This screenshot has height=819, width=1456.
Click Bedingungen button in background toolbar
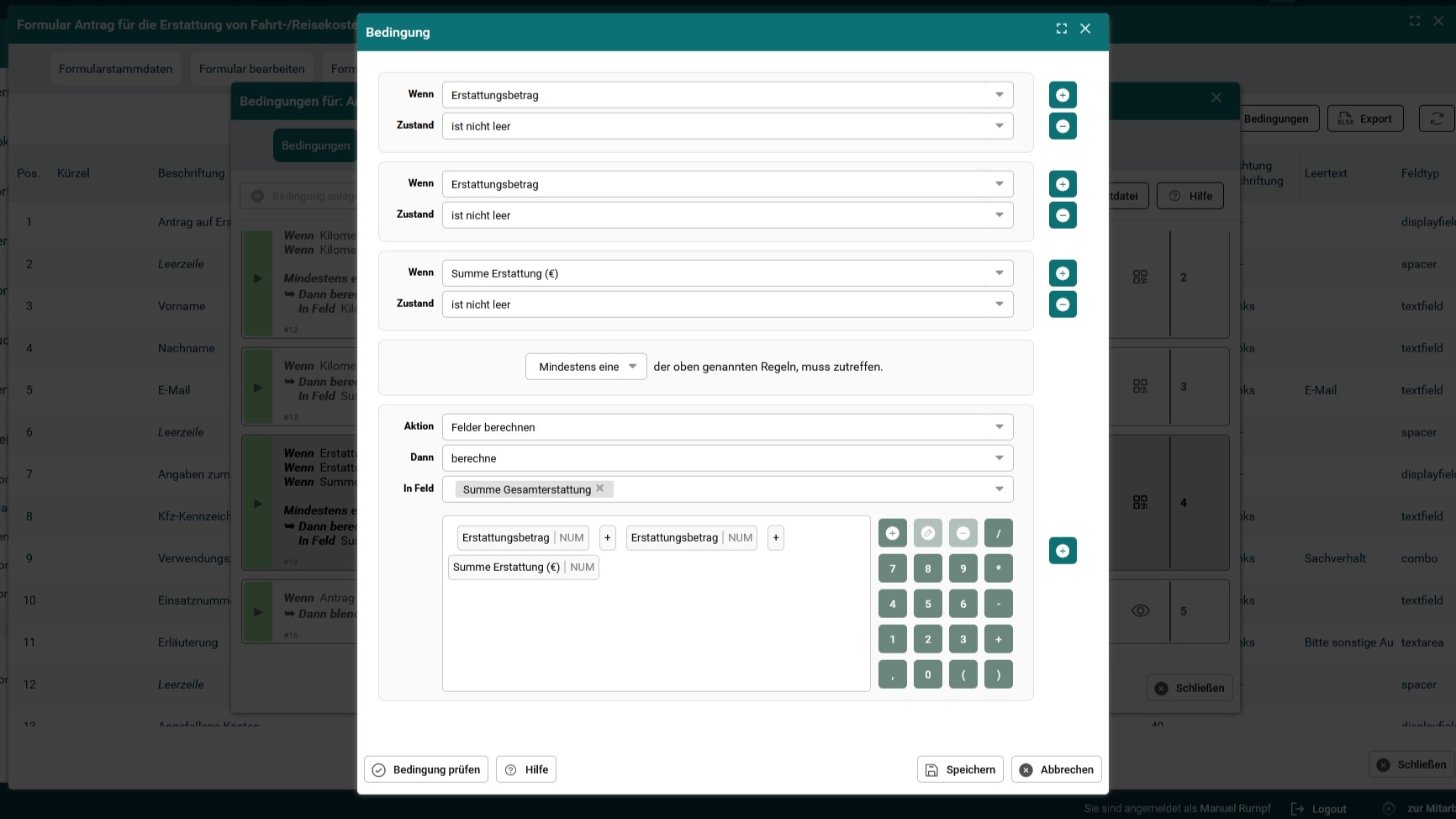[1276, 119]
